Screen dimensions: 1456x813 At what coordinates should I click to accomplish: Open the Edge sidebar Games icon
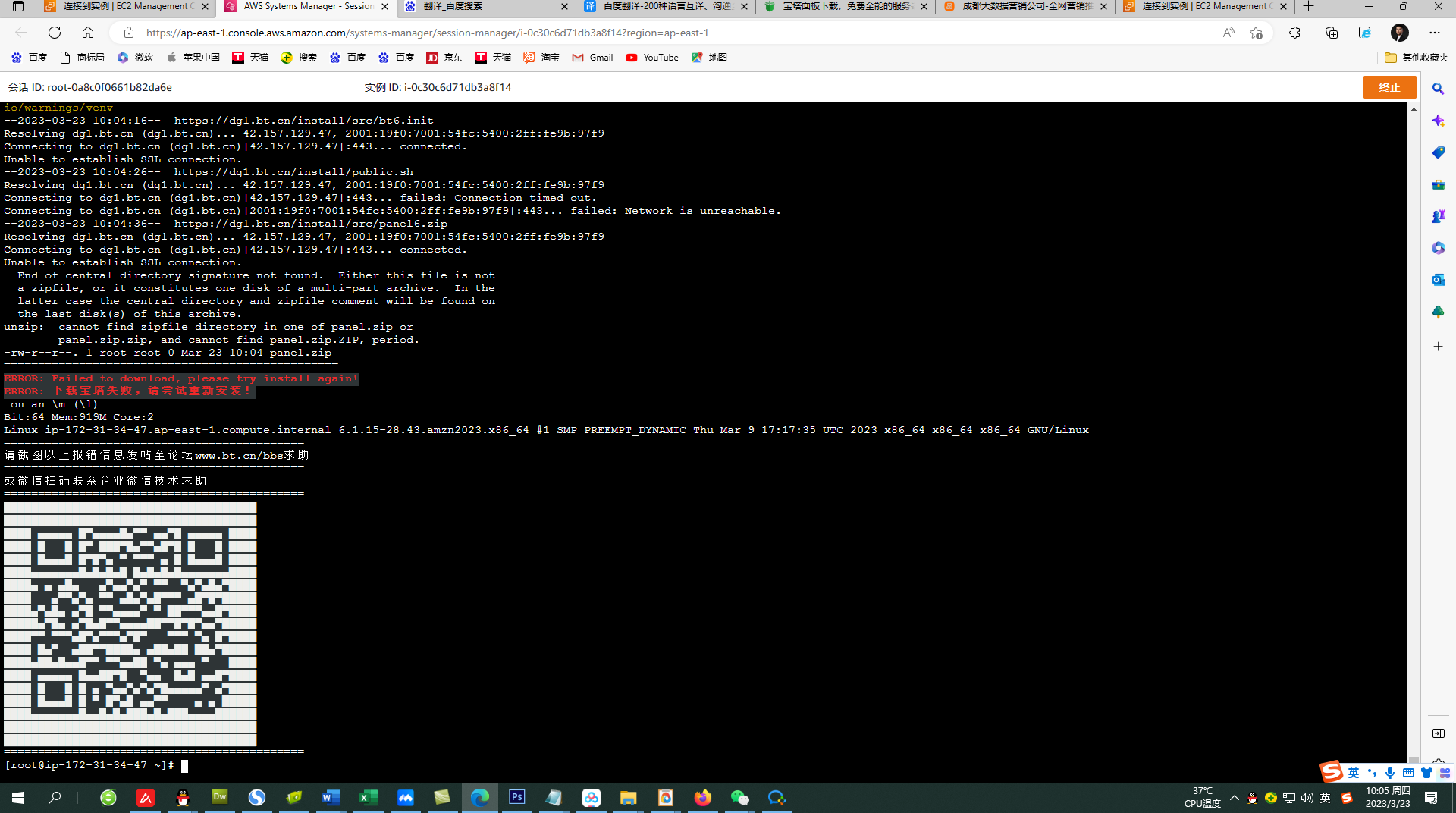point(1438,216)
